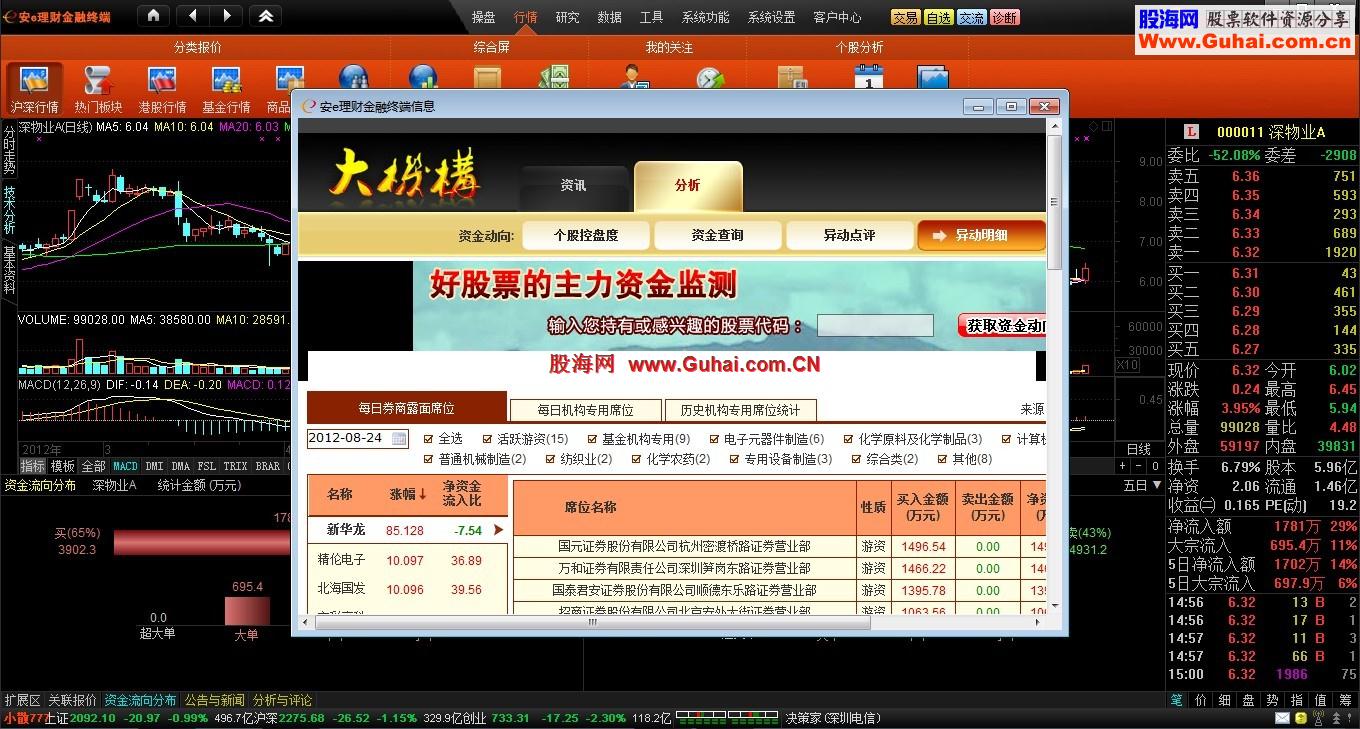Open the 行情 menu

525,17
